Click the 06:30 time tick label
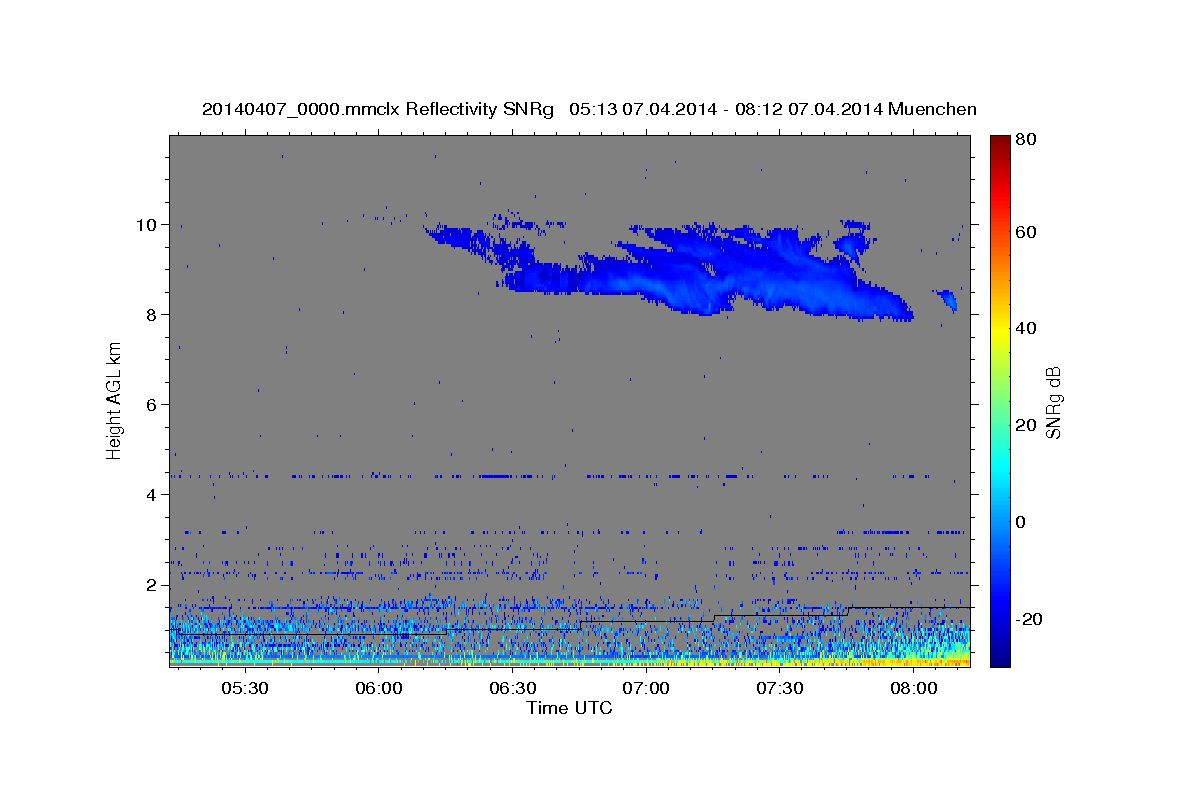The width and height of the screenshot is (1200, 800). coord(512,688)
